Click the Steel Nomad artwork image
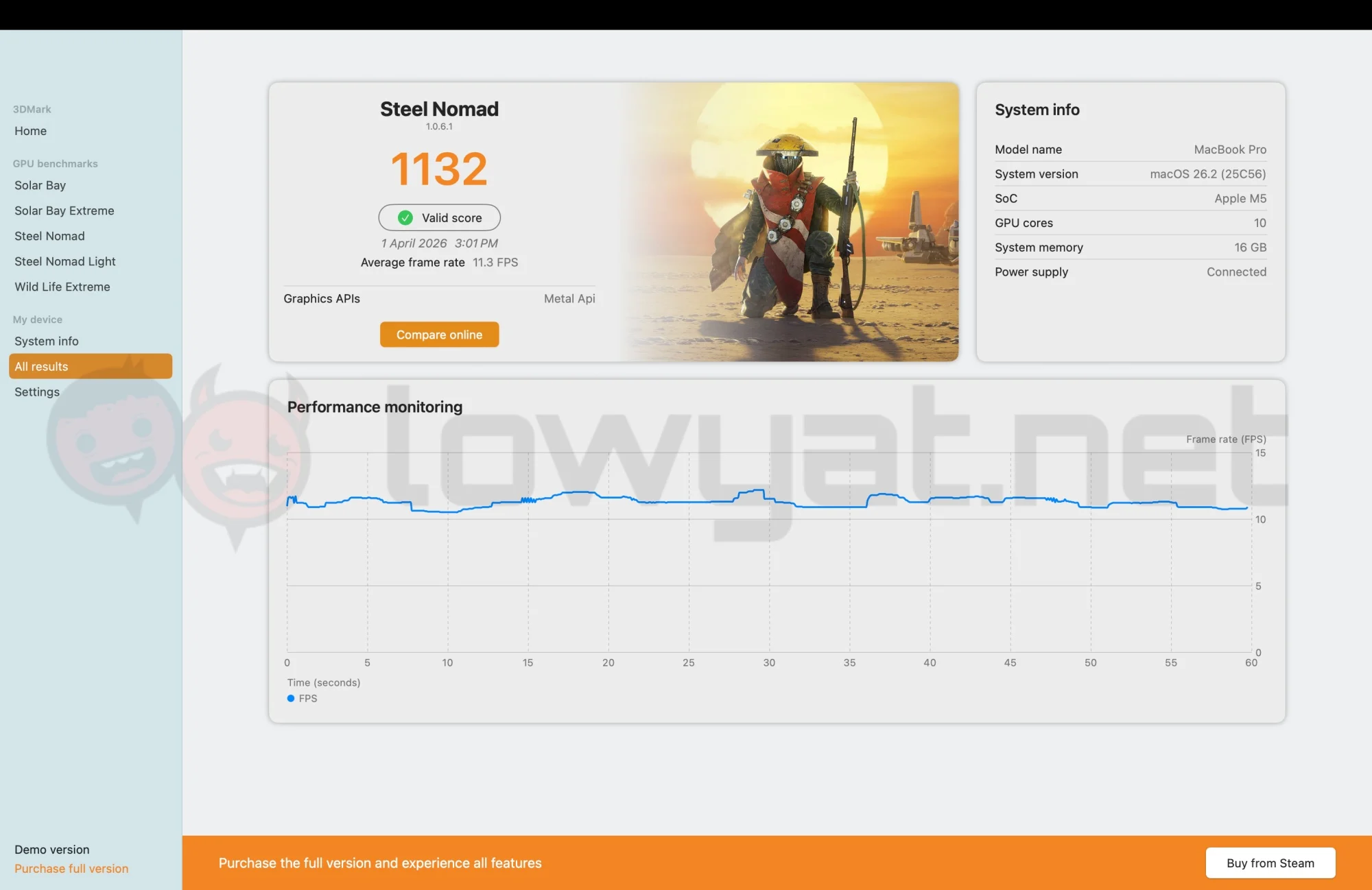Screen dimensions: 1372x890 [x=789, y=221]
